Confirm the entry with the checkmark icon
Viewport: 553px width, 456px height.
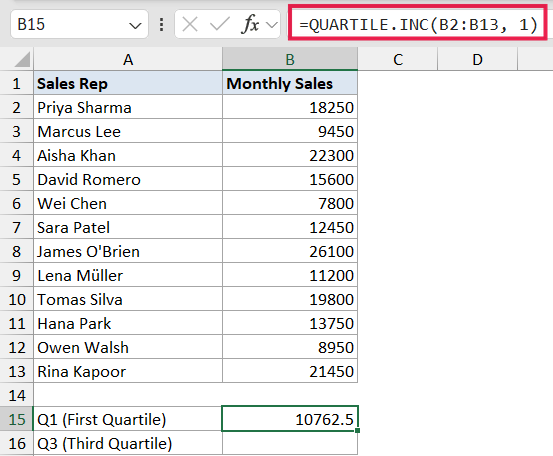[x=219, y=25]
